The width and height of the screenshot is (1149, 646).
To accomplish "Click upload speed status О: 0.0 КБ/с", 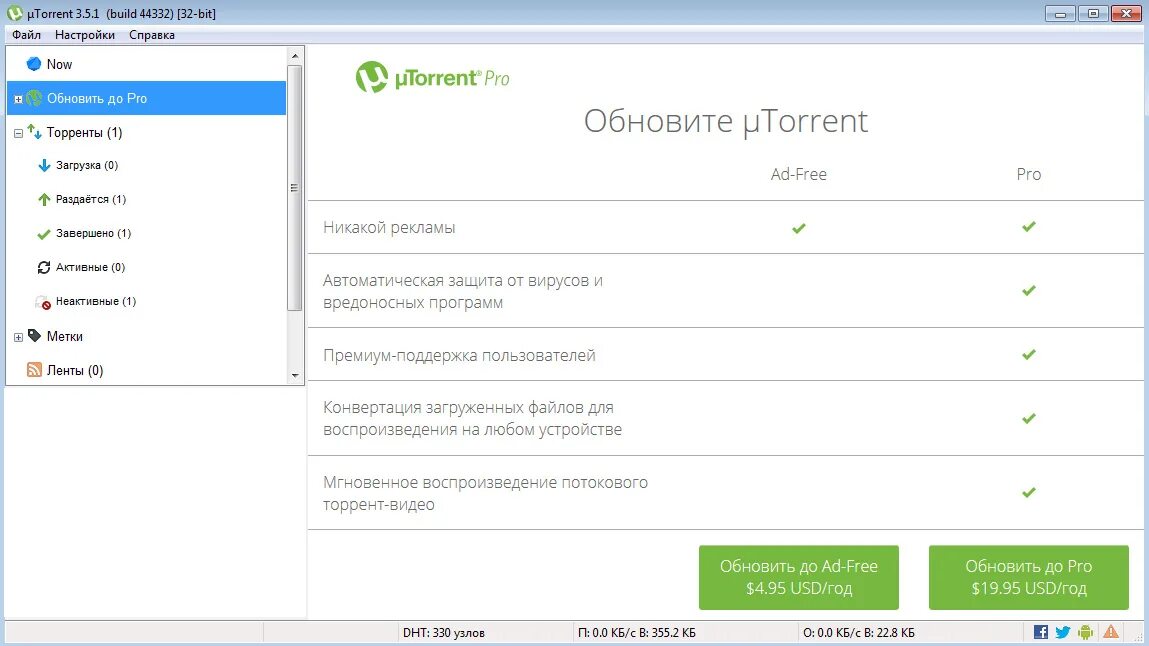I will pos(858,632).
